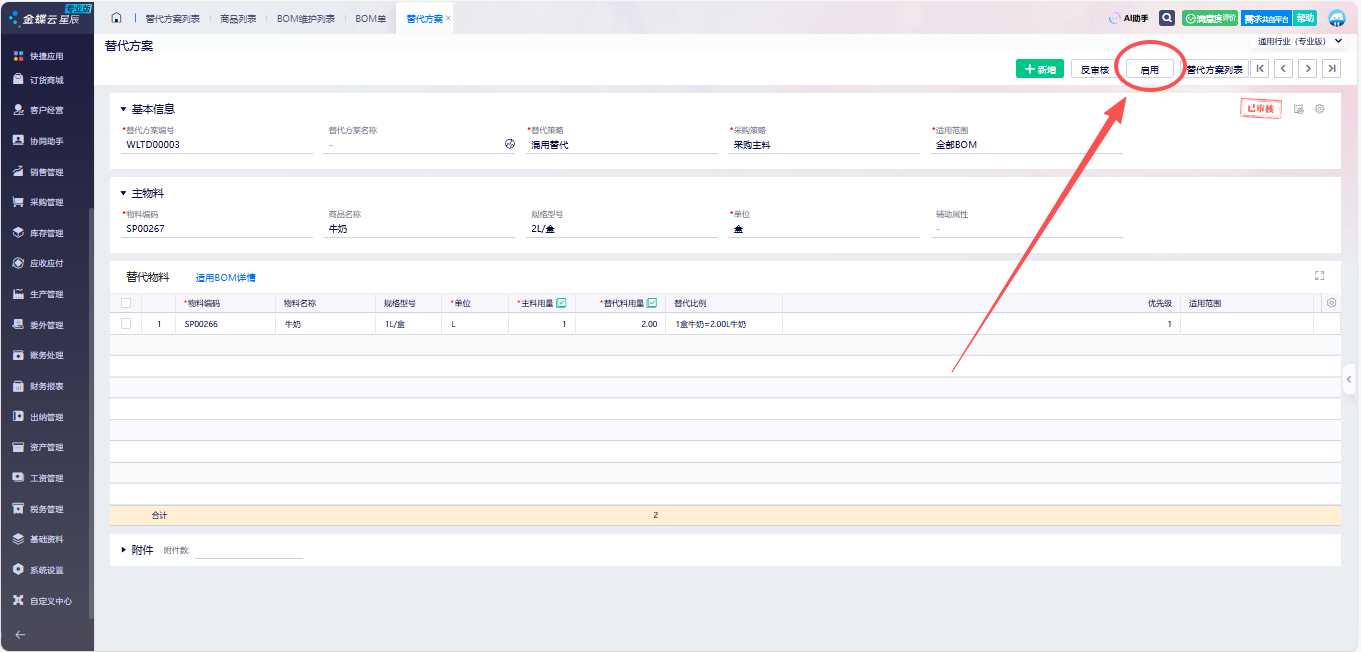Open the AI助手 assistant

[x=1128, y=18]
